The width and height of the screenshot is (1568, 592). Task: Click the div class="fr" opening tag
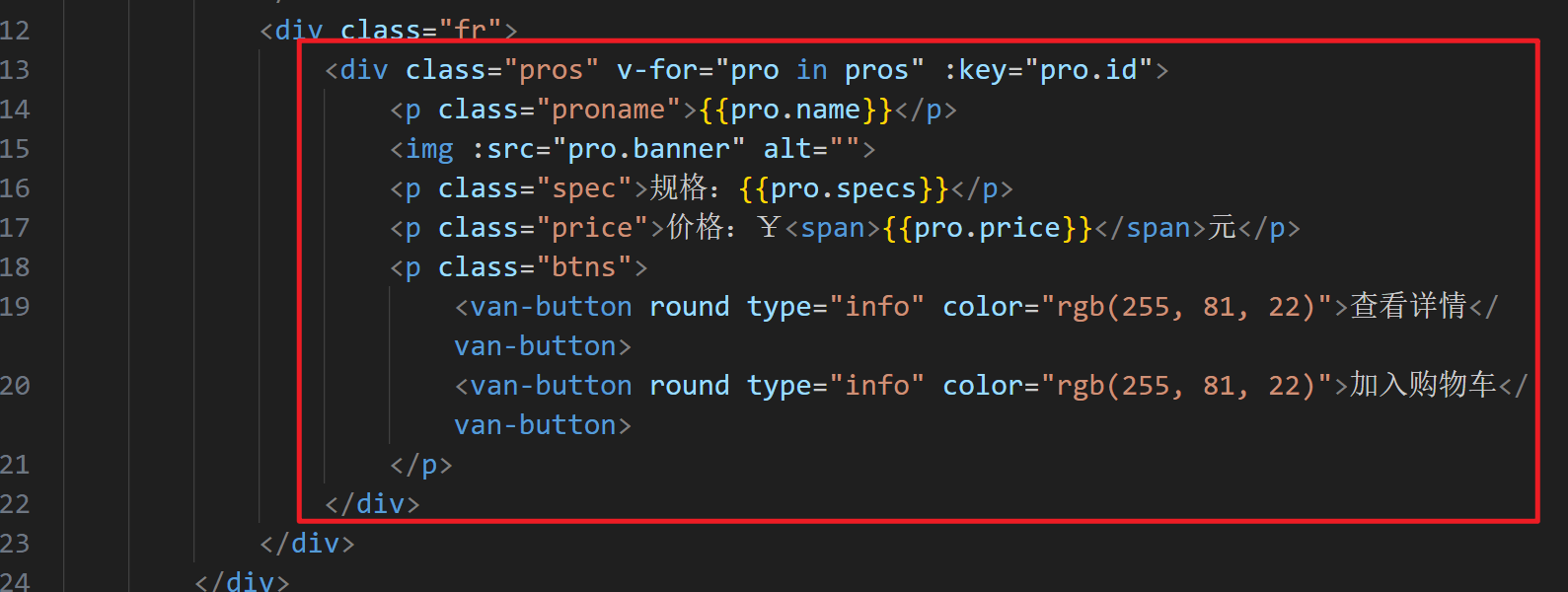[389, 31]
